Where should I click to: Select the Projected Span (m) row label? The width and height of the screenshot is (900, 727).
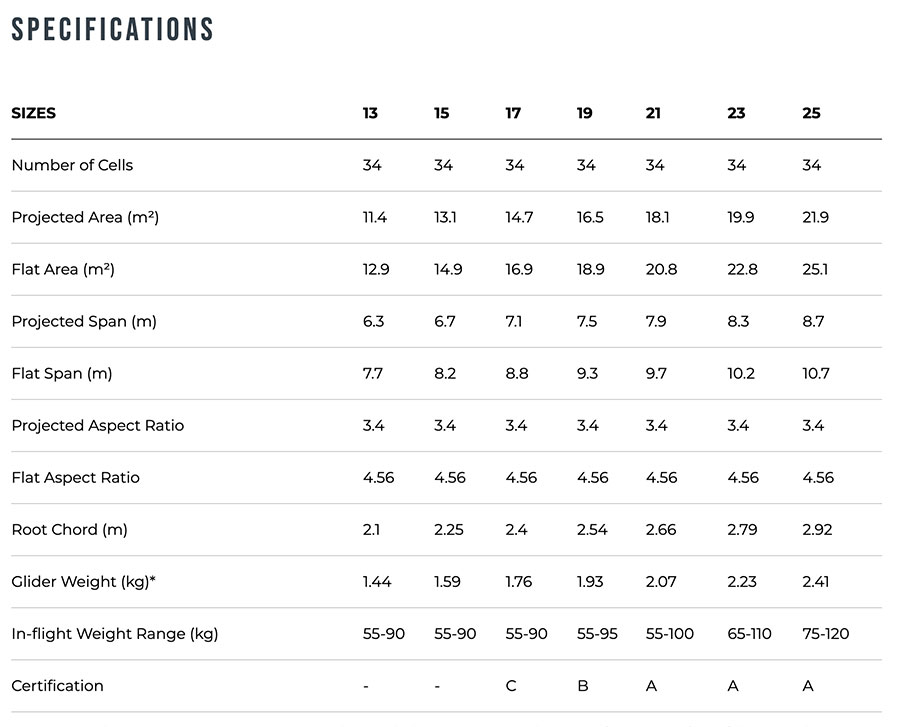coord(84,321)
